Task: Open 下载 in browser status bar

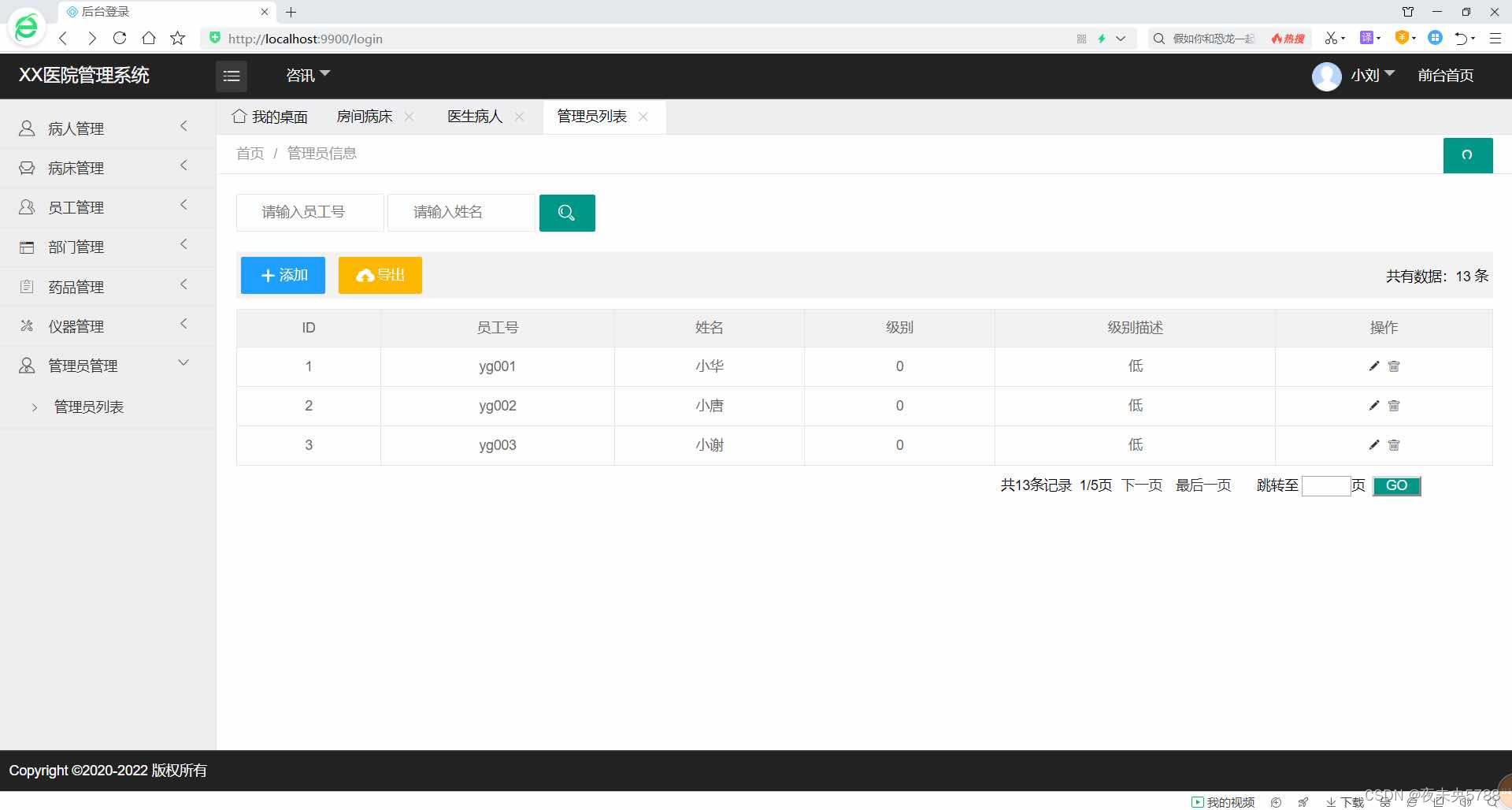Action: pyautogui.click(x=1345, y=802)
